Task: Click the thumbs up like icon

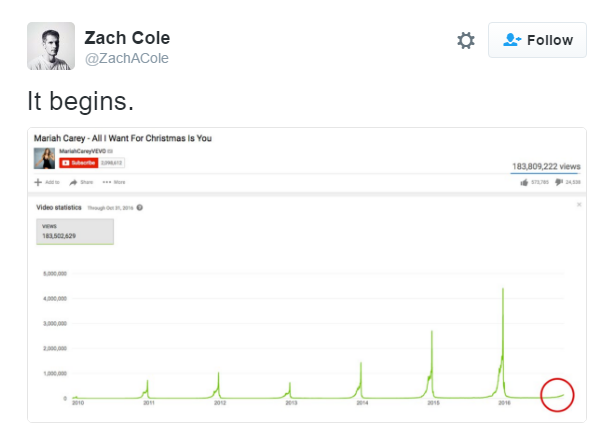Action: (x=524, y=182)
